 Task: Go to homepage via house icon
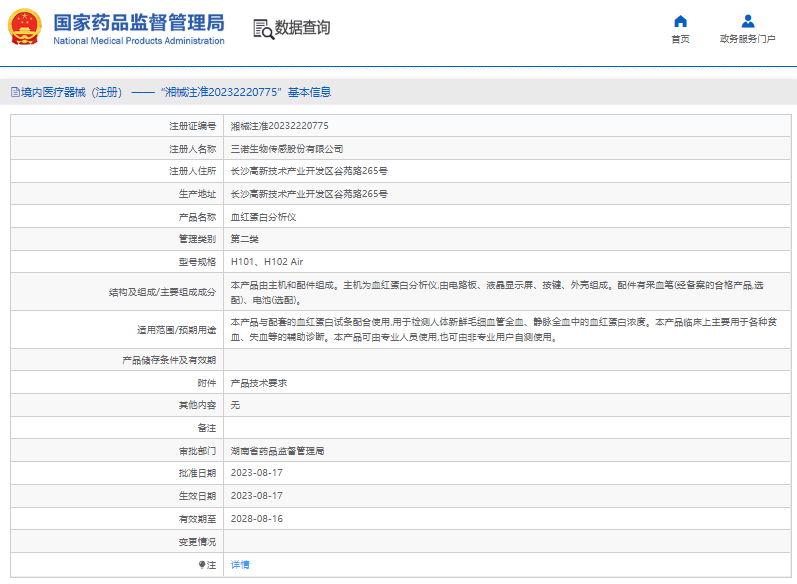(x=680, y=21)
